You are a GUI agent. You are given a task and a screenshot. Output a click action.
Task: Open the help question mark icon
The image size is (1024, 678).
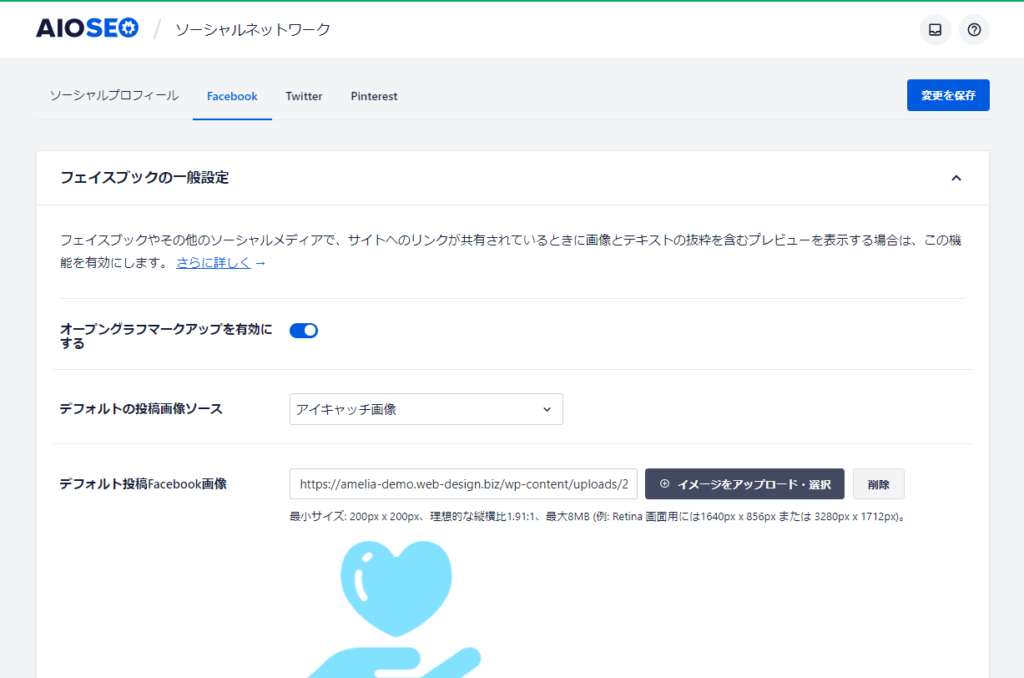point(974,30)
